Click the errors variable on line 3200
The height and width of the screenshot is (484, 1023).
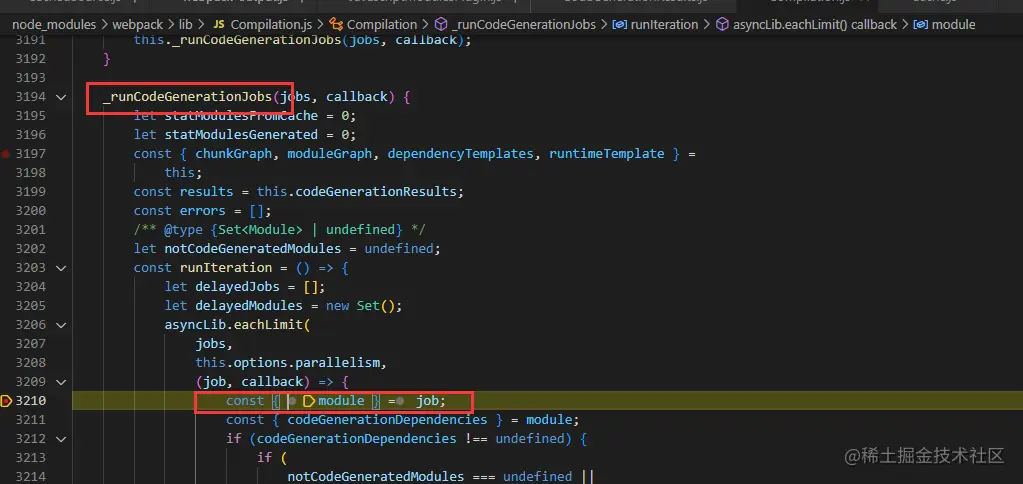point(202,211)
